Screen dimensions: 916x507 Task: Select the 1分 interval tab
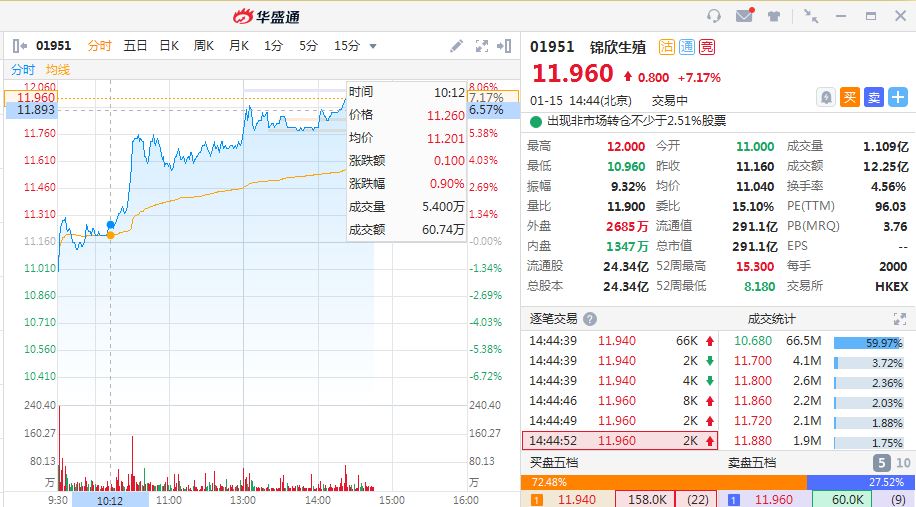[x=273, y=46]
